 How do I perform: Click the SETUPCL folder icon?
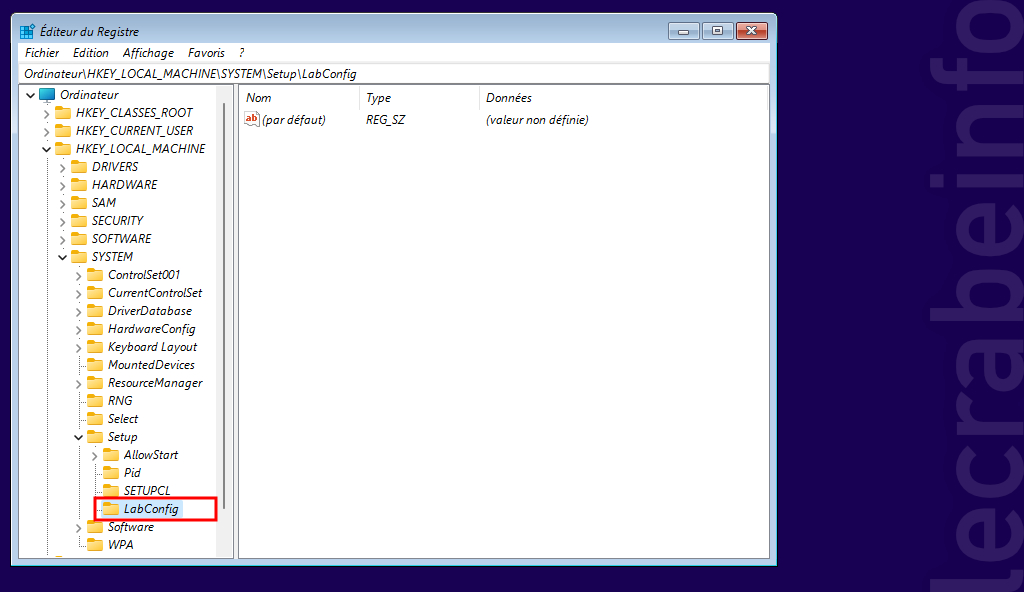pos(111,490)
